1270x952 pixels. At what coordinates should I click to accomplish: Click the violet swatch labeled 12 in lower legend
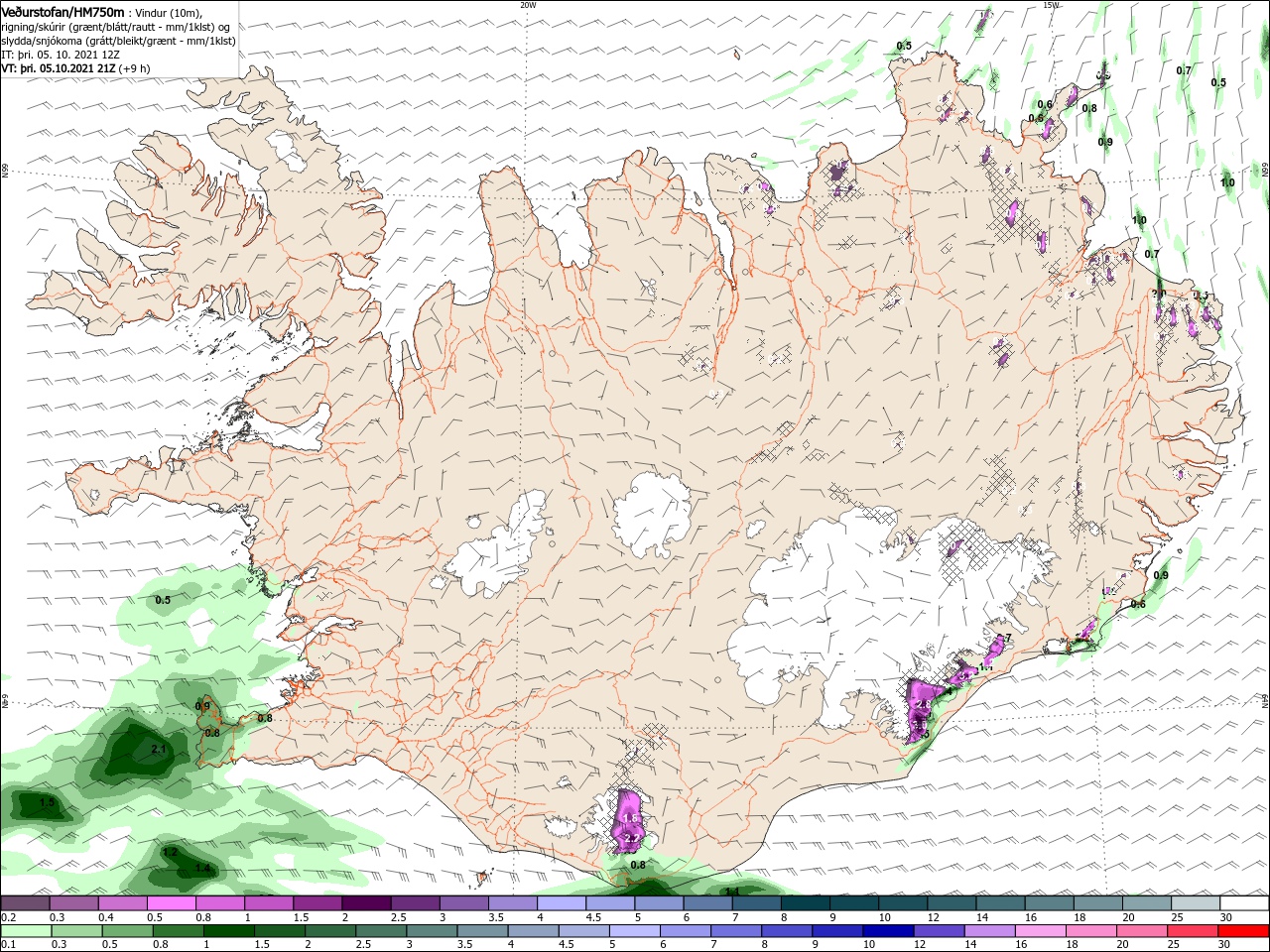[938, 931]
